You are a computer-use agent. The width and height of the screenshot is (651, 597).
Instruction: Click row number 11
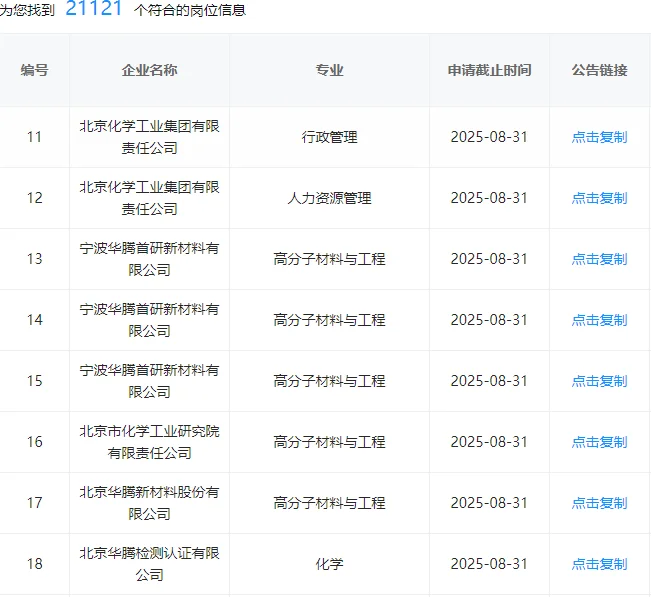pyautogui.click(x=34, y=137)
